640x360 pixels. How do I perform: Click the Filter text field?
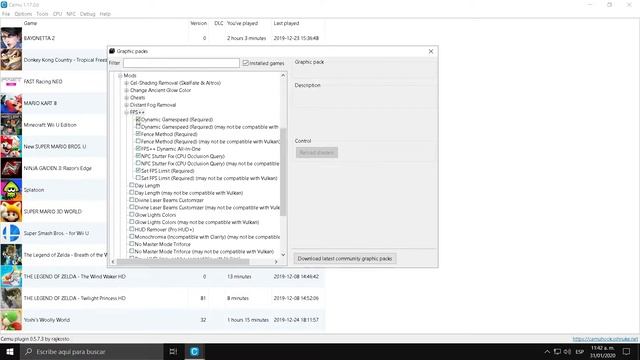(x=181, y=63)
